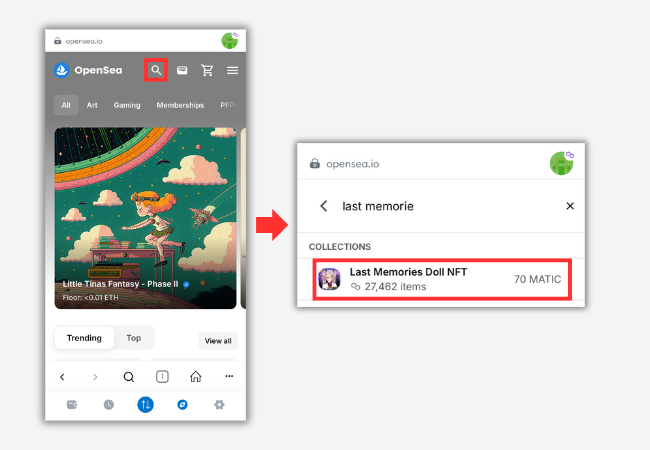650x450 pixels.
Task: Open the Little Tinas Fantasy featured artwork
Action: pyautogui.click(x=146, y=218)
